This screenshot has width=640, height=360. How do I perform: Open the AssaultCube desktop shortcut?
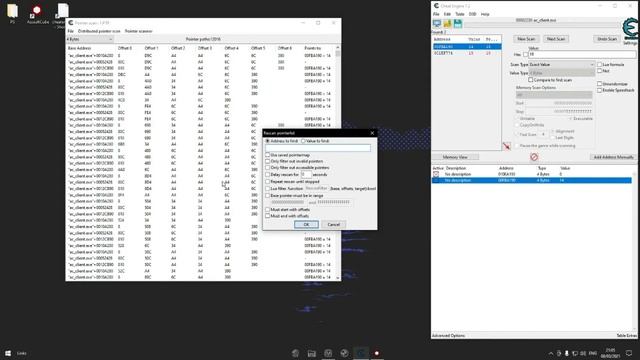[38, 14]
